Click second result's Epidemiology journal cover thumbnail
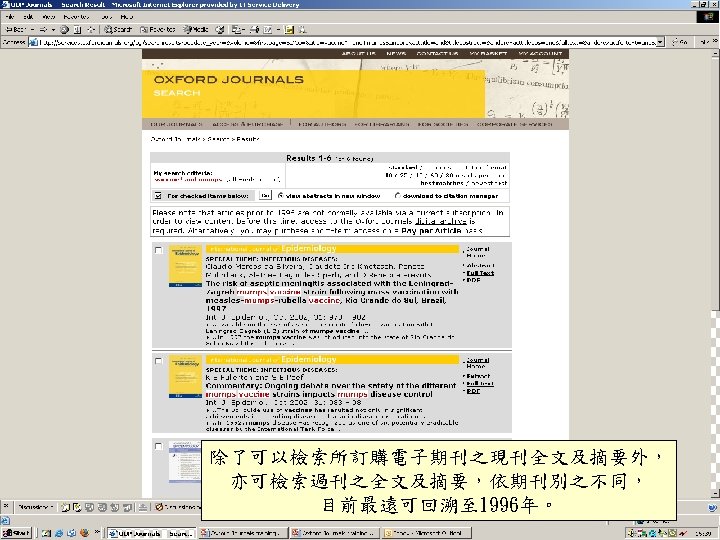Viewport: 720px width, 540px height. (x=185, y=377)
